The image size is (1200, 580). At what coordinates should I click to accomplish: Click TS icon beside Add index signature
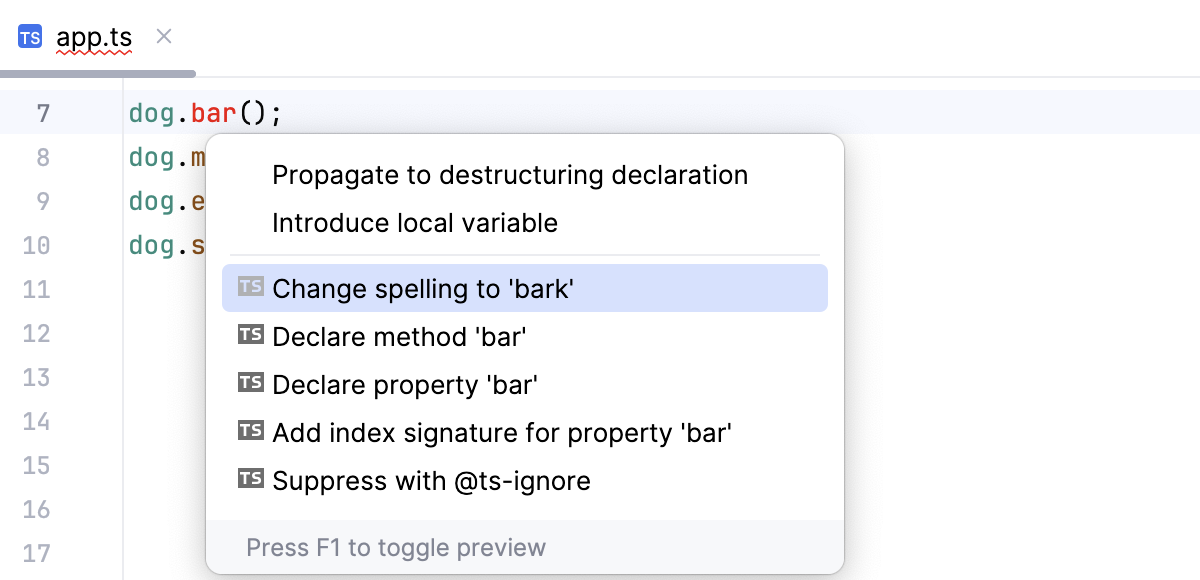[251, 432]
